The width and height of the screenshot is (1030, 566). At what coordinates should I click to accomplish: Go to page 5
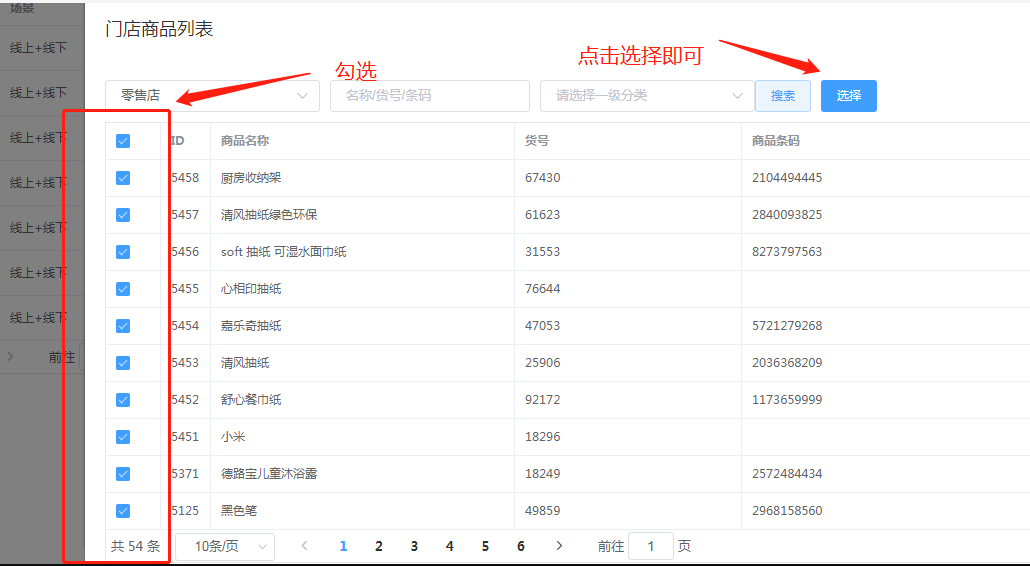485,546
